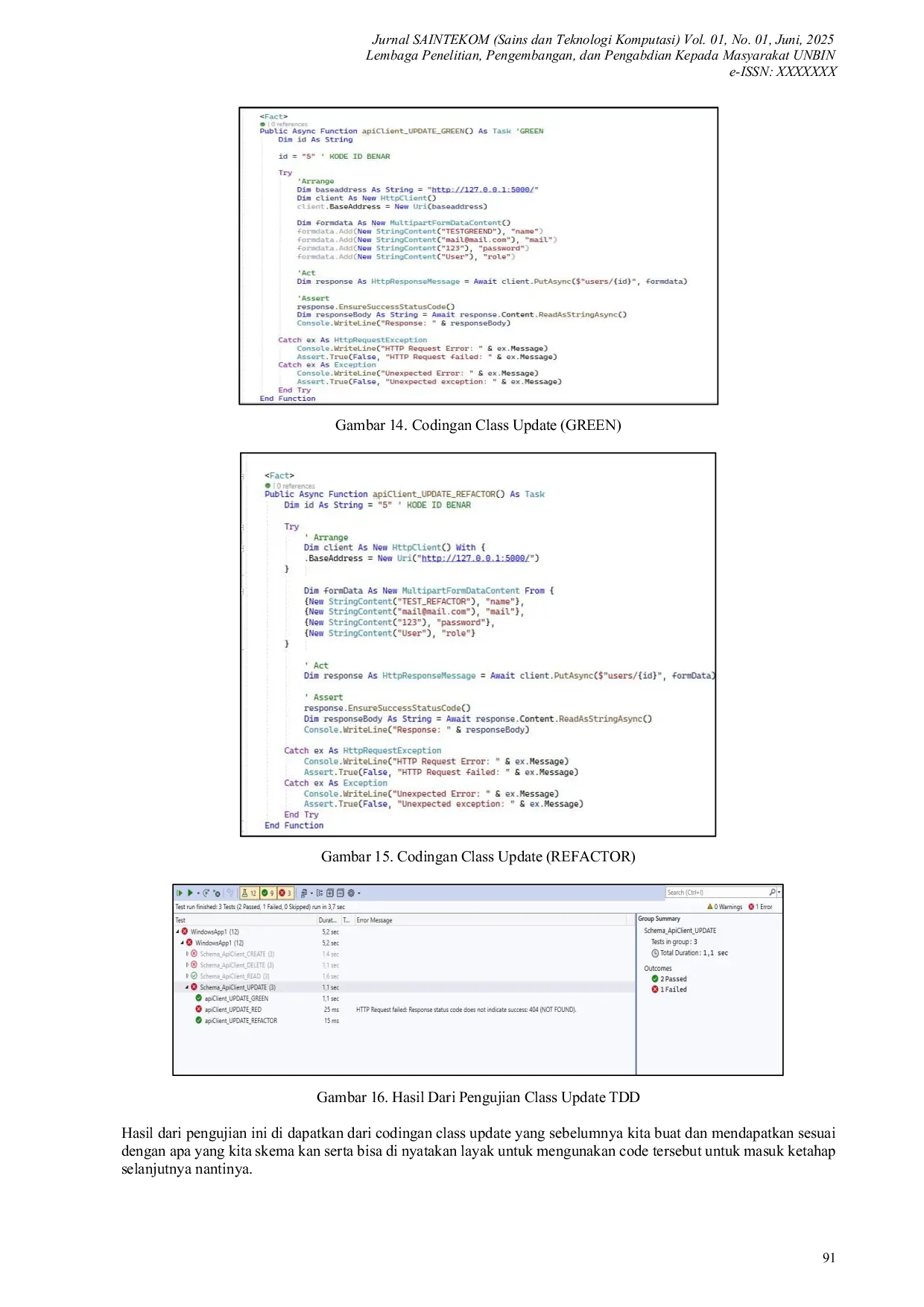The image size is (924, 1307).
Task: Click the playlist icon in Test Explorer toolbar
Action: (x=304, y=893)
